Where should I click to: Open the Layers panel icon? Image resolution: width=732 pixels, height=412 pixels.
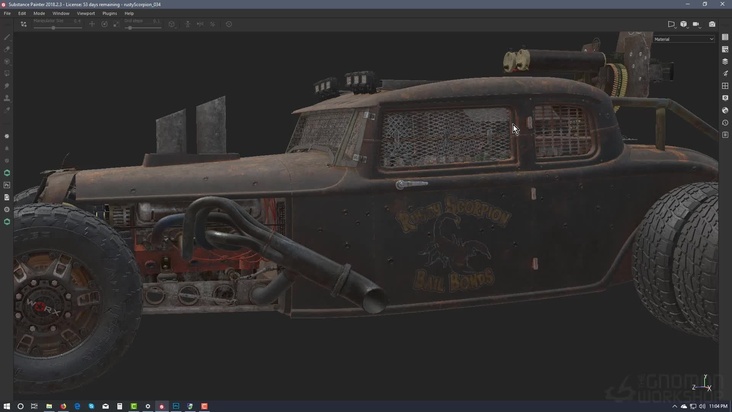[725, 61]
